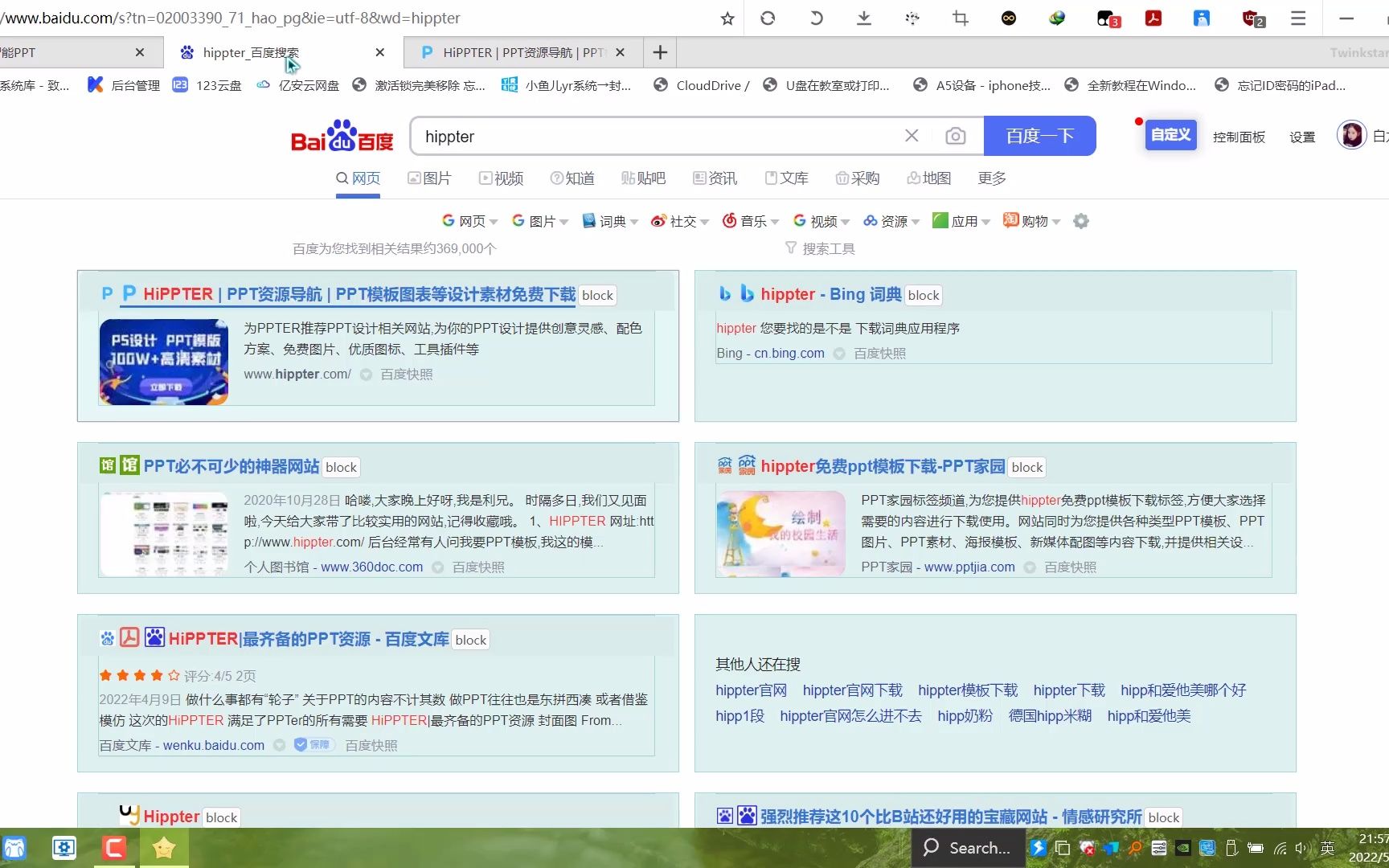Open bookmark 123云盘
The width and height of the screenshot is (1389, 868).
pyautogui.click(x=207, y=85)
